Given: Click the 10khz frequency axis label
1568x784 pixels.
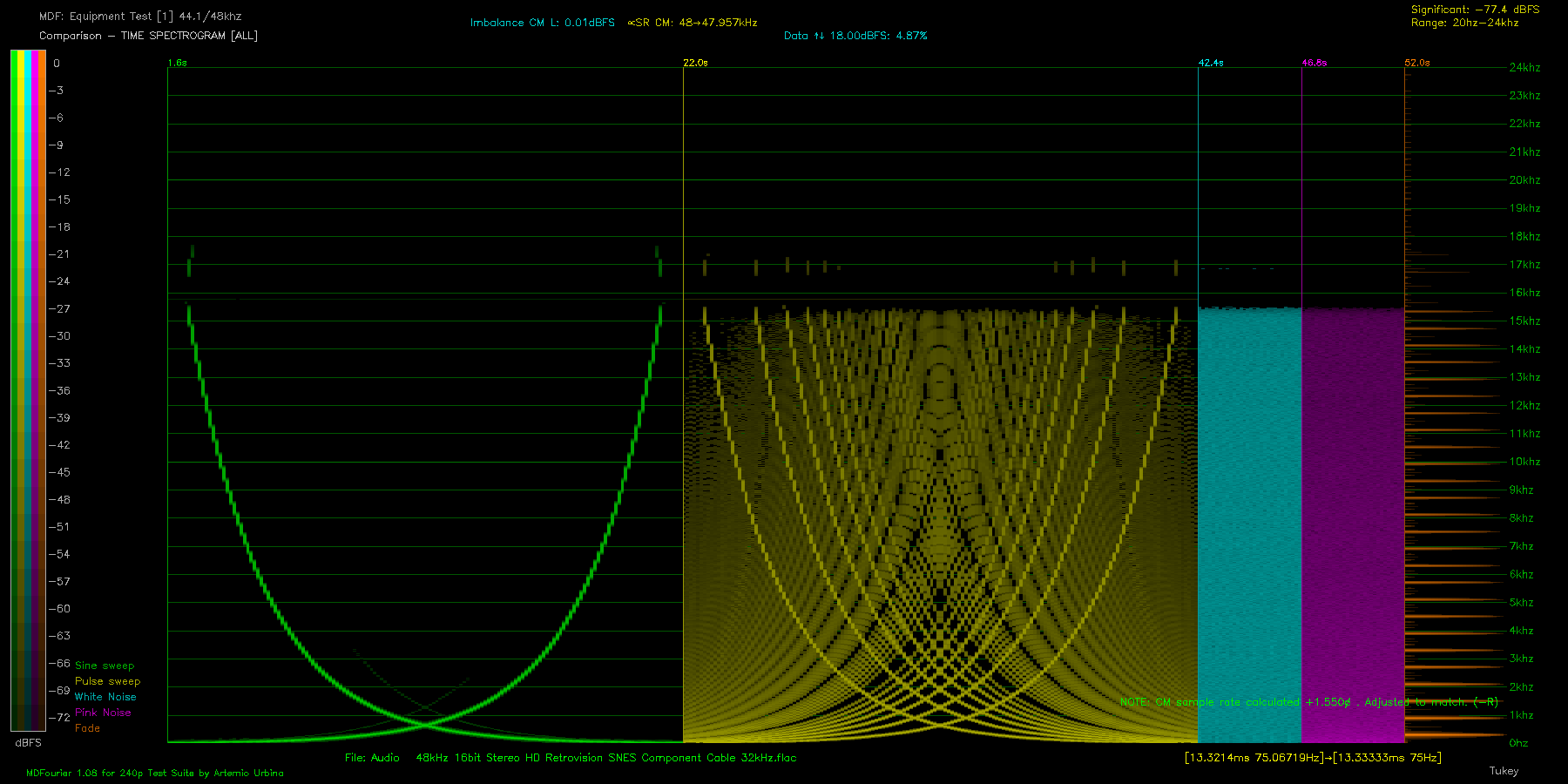Looking at the screenshot, I should [x=1524, y=462].
